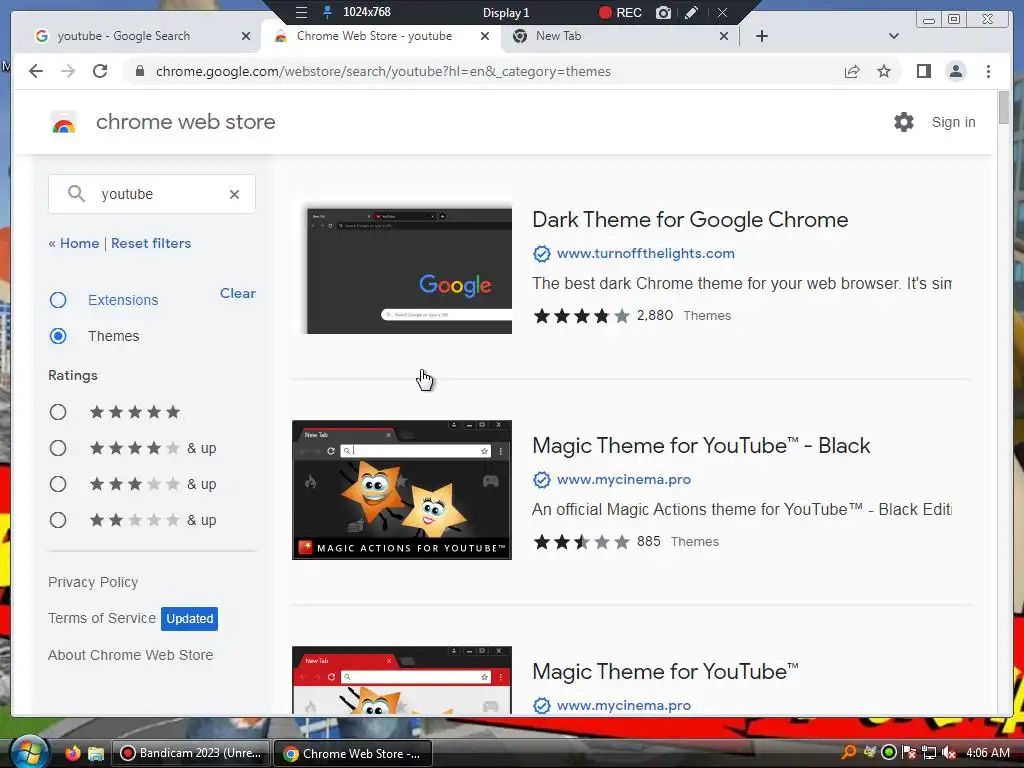
Task: Click the 2,880 ratings count
Action: point(654,315)
